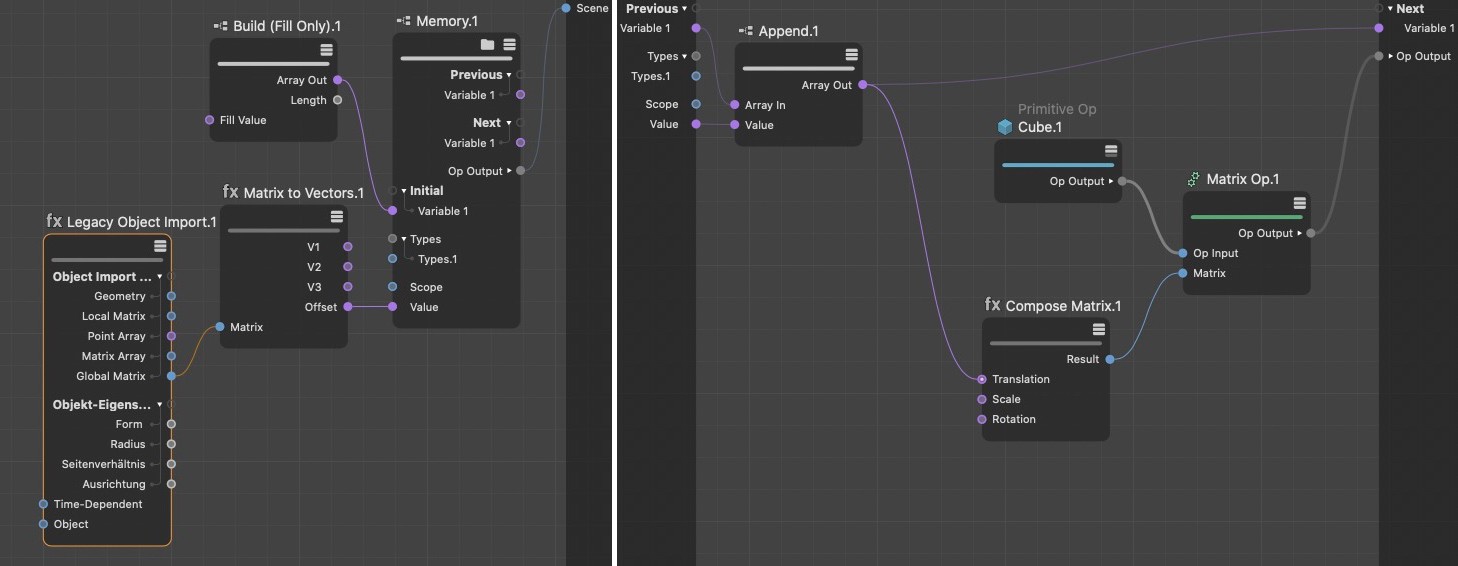Viewport: 1458px width, 566px height.
Task: Select the Result output port
Action: point(1110,359)
